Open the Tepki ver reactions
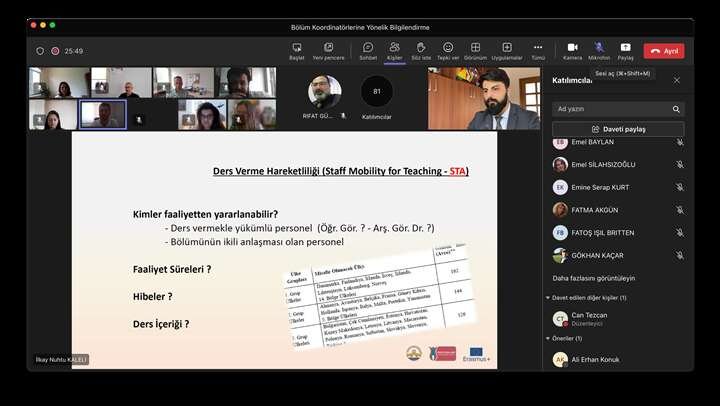The width and height of the screenshot is (720, 406). [448, 50]
